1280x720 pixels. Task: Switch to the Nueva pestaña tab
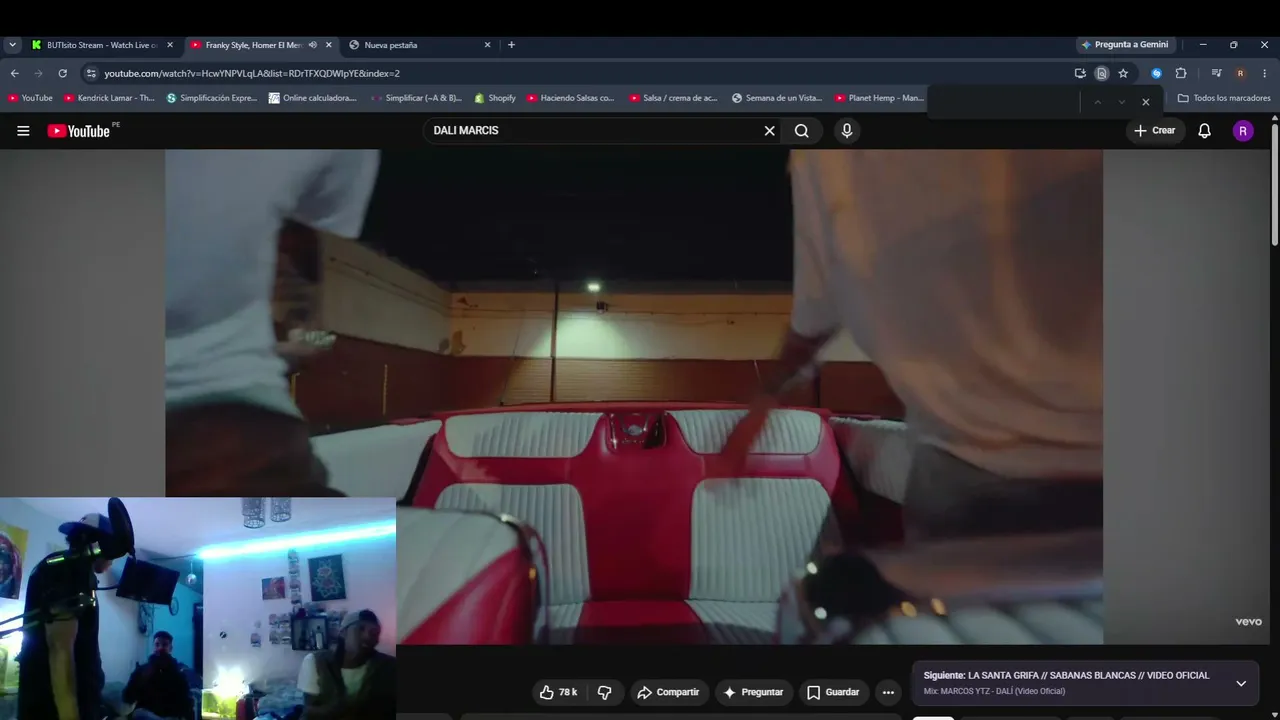point(420,45)
